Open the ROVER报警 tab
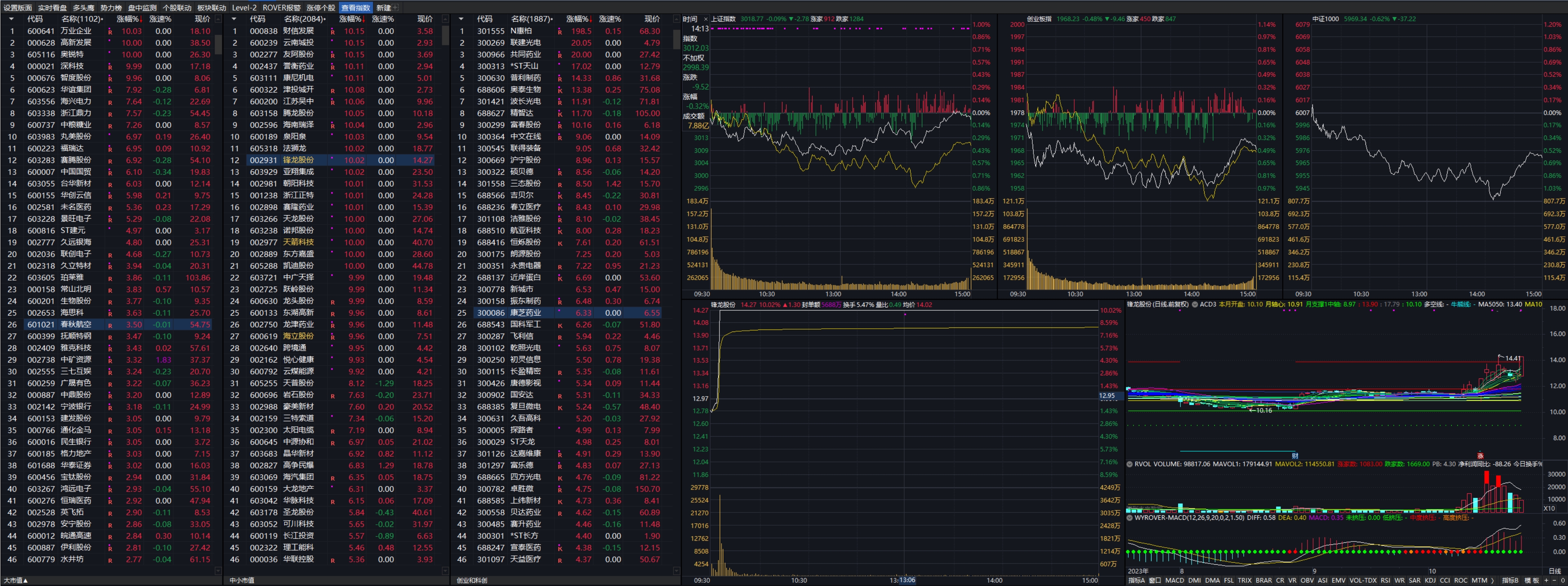 [x=281, y=8]
